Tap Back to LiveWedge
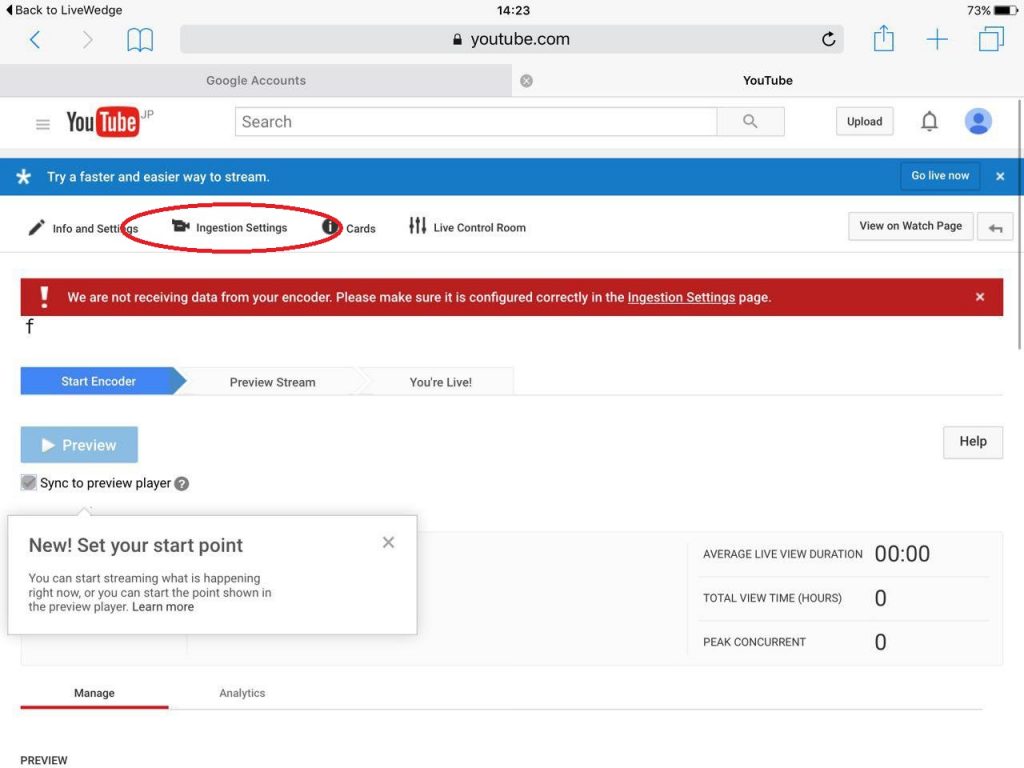The height and width of the screenshot is (768, 1024). point(63,10)
